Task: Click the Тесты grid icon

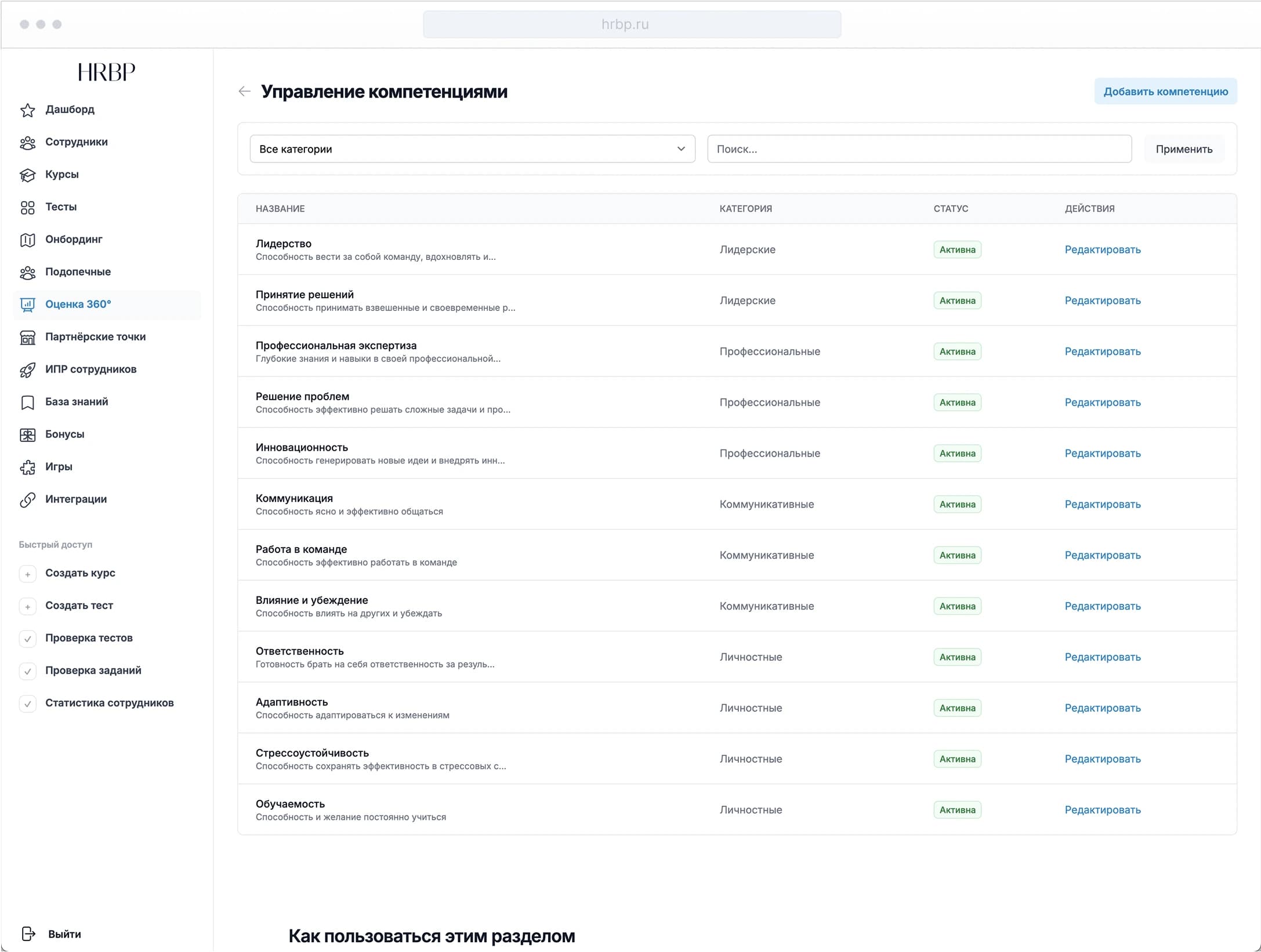Action: tap(27, 207)
